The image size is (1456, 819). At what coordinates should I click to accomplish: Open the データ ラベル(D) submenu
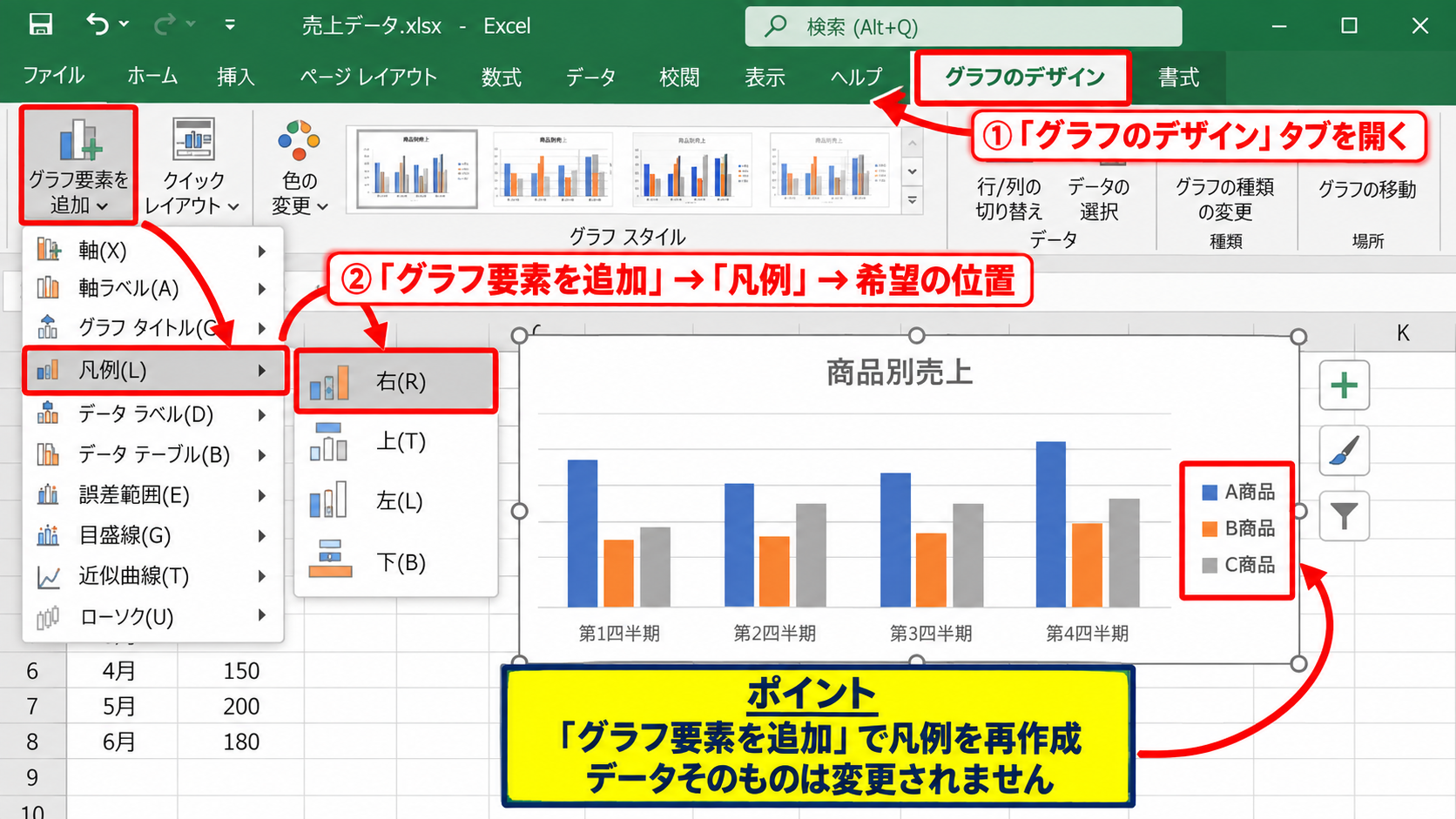152,414
